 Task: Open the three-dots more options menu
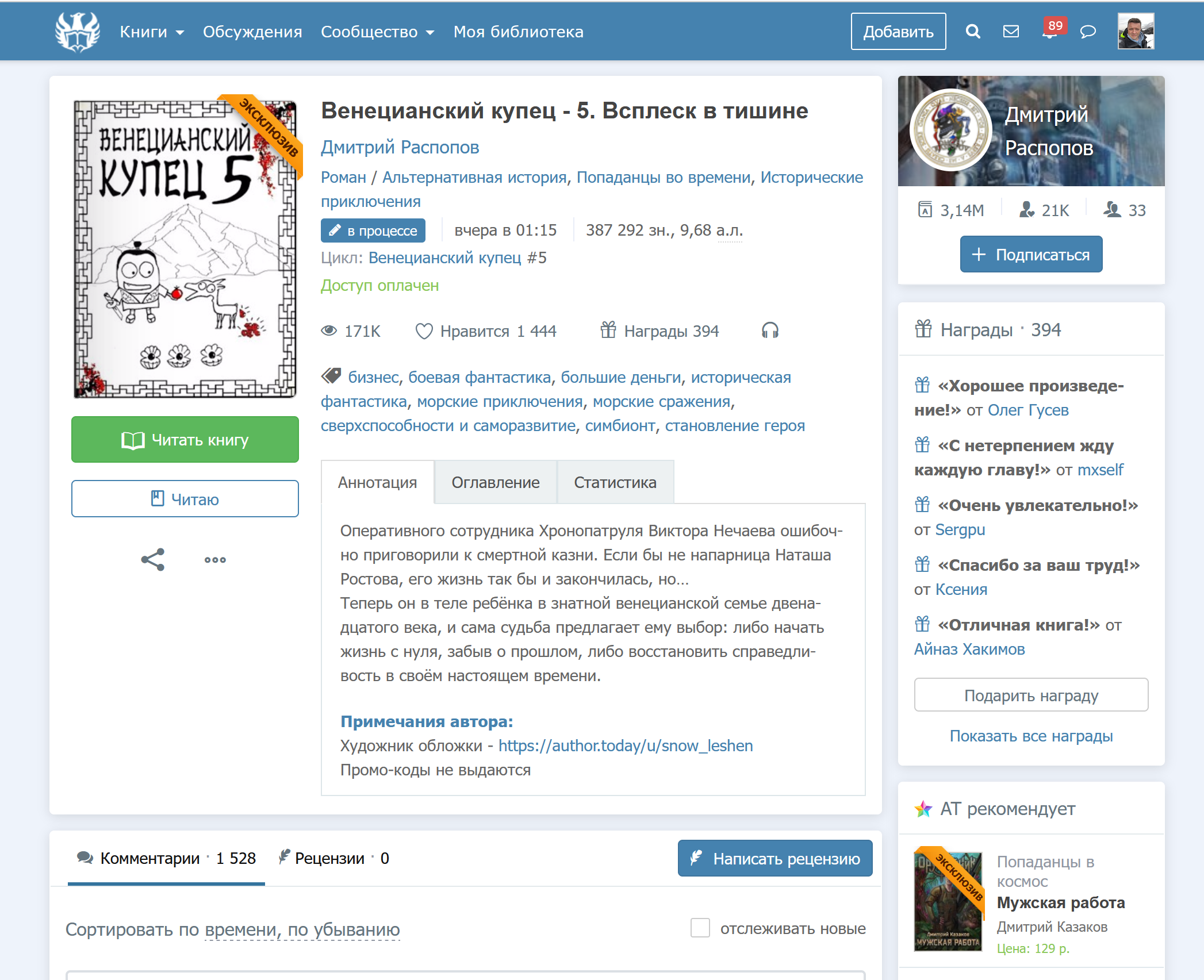[x=215, y=560]
